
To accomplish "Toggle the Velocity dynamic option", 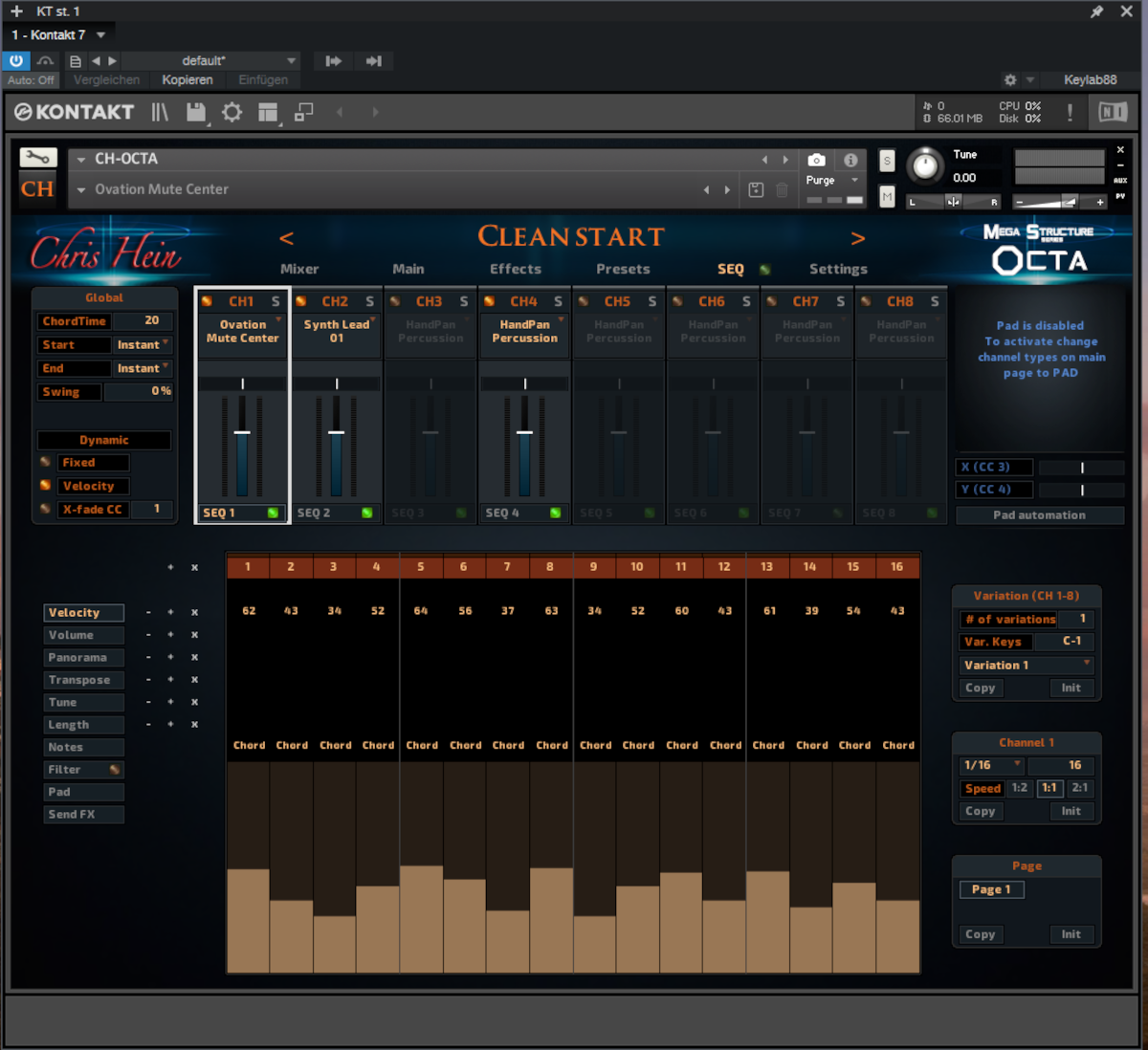I will (x=45, y=486).
